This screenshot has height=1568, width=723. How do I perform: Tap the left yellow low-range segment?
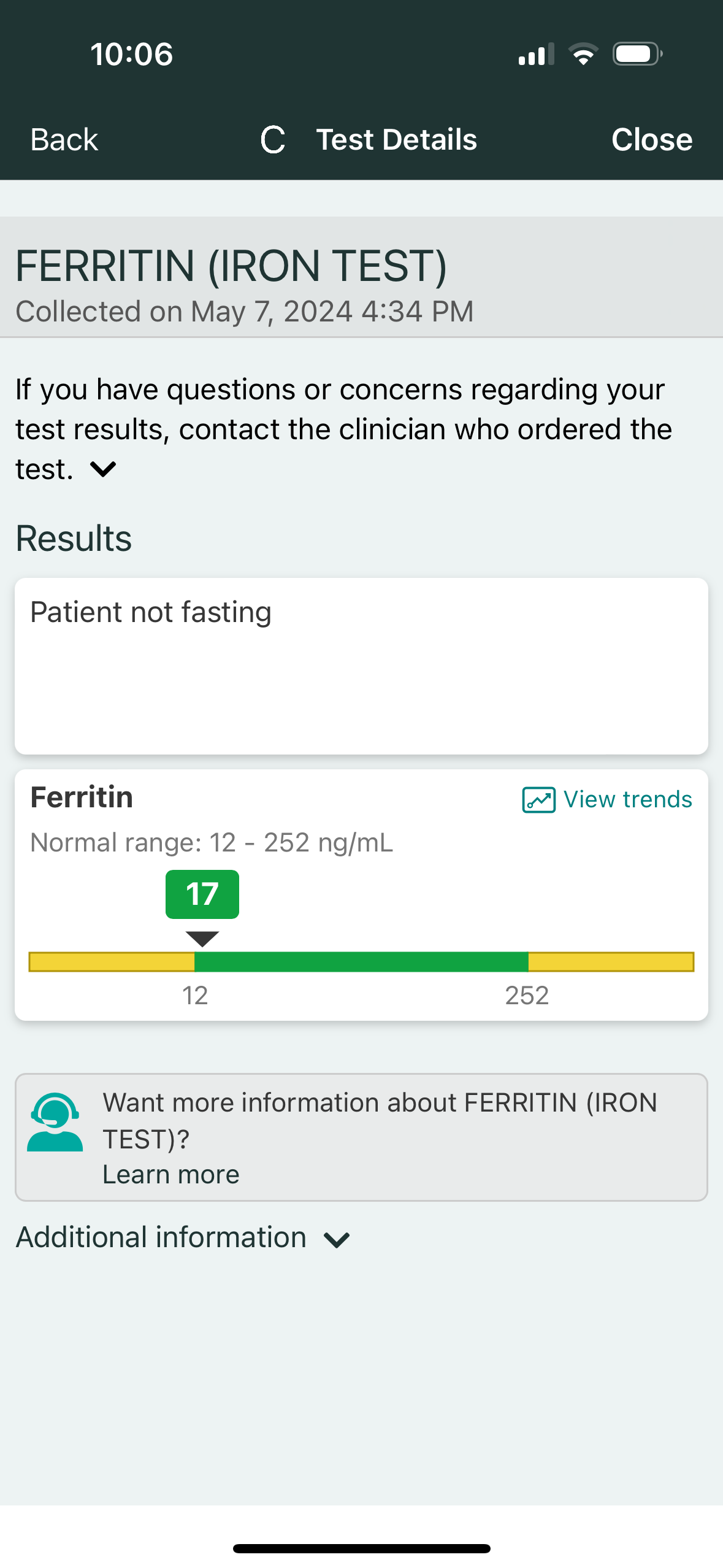[x=112, y=962]
